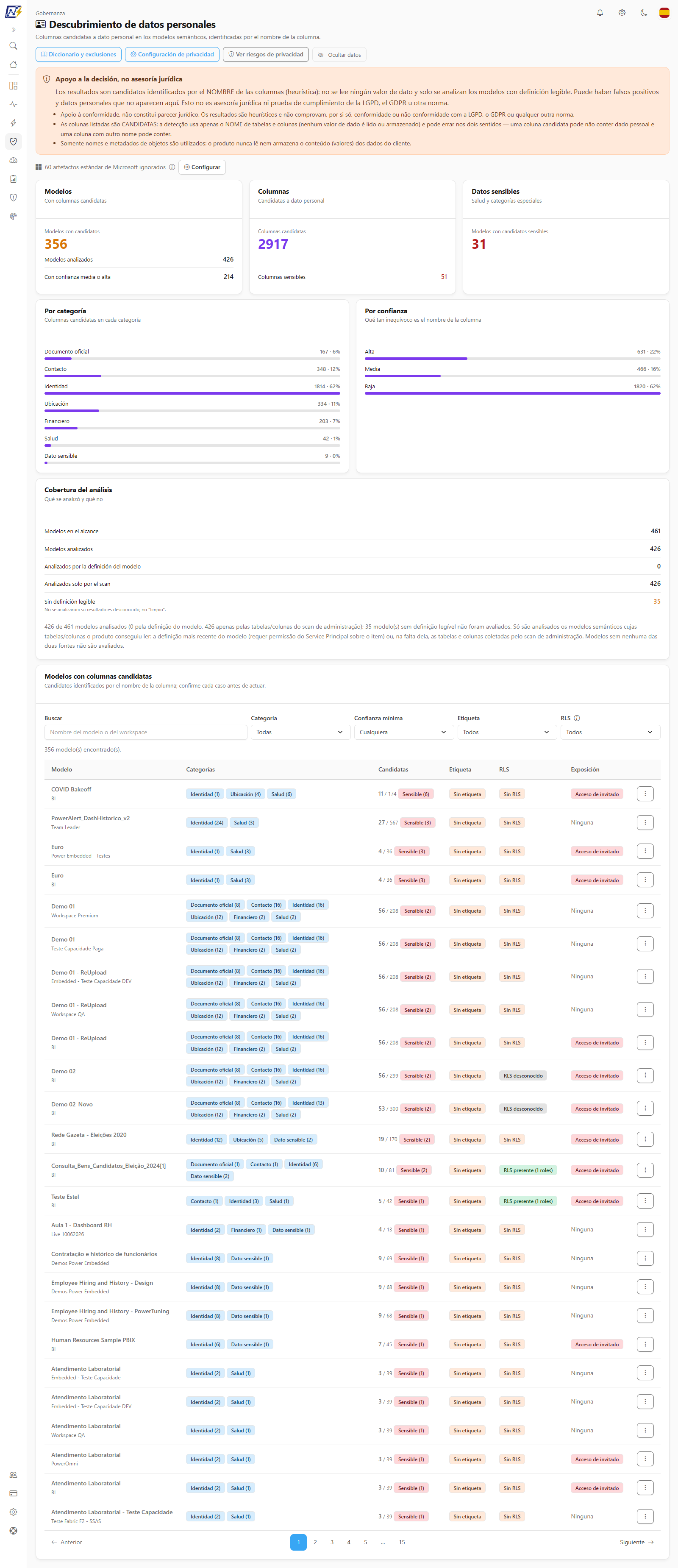Open the shield alert sidebar icon
The image size is (678, 1568).
(14, 198)
